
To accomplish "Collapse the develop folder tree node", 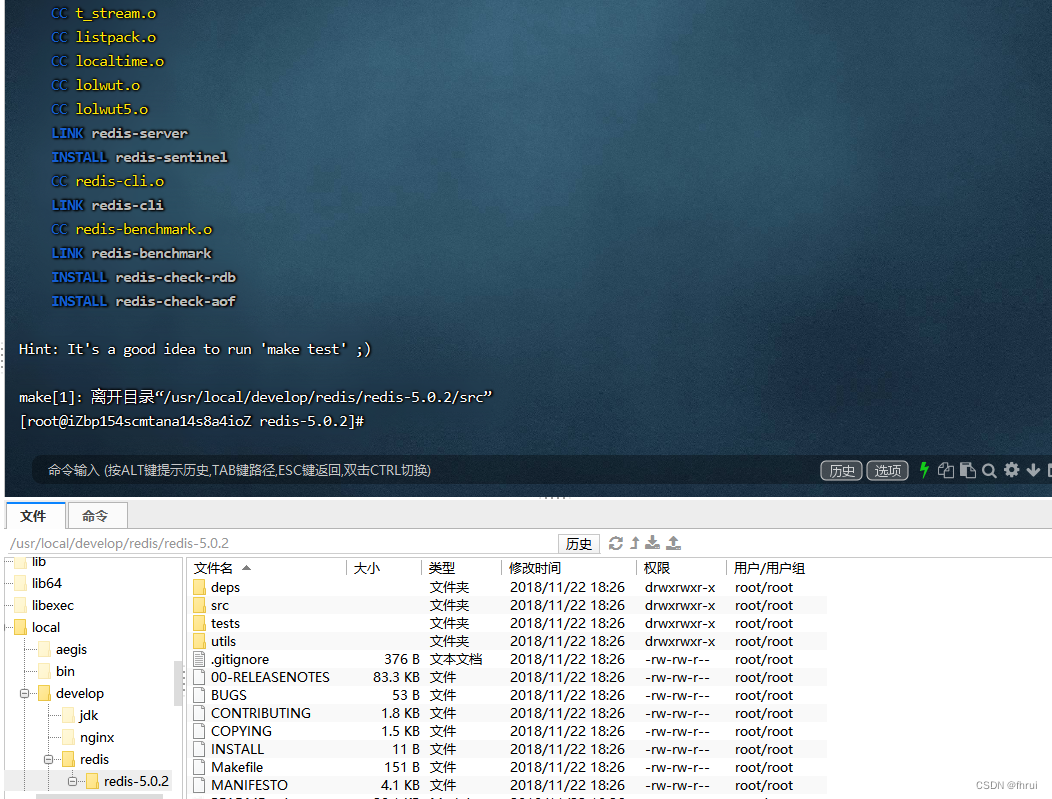I will pyautogui.click(x=22, y=693).
